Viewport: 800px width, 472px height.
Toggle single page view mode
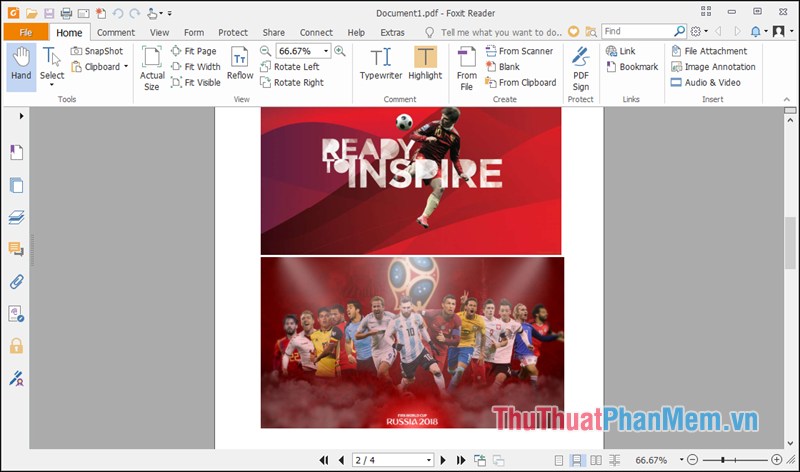click(559, 460)
